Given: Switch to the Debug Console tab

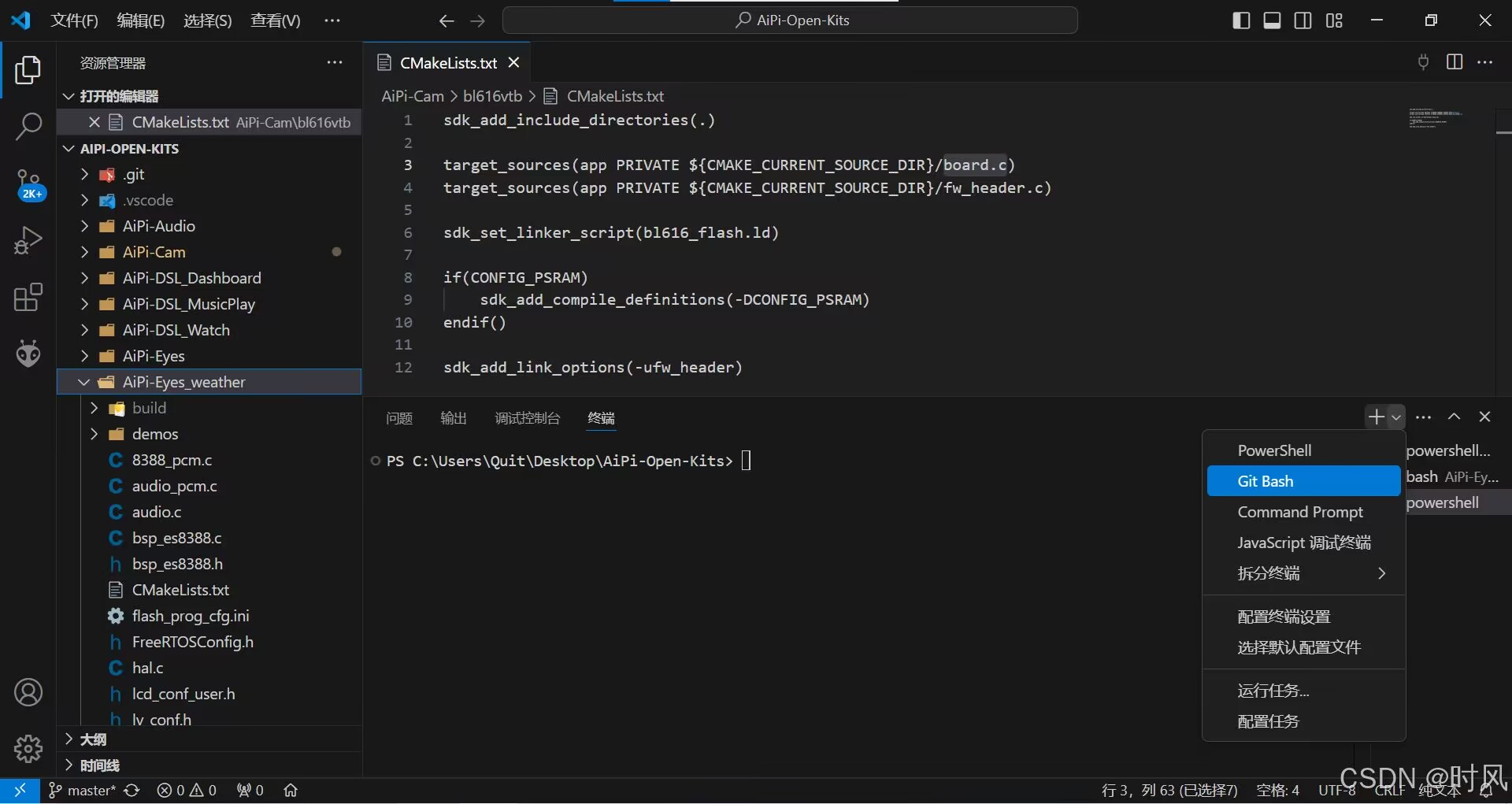Looking at the screenshot, I should pos(528,418).
